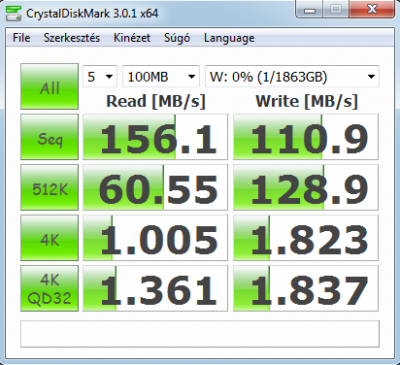
Task: Select the 4K QD32 write result 1.837
Action: point(306,288)
